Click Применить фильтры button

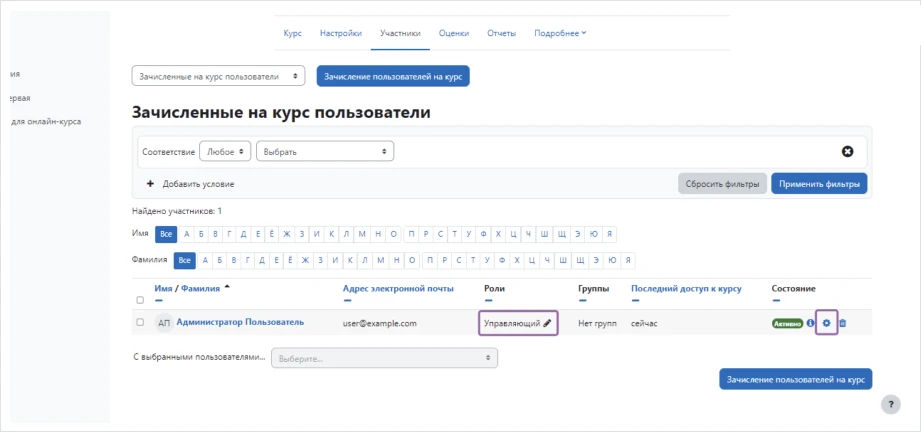point(819,184)
